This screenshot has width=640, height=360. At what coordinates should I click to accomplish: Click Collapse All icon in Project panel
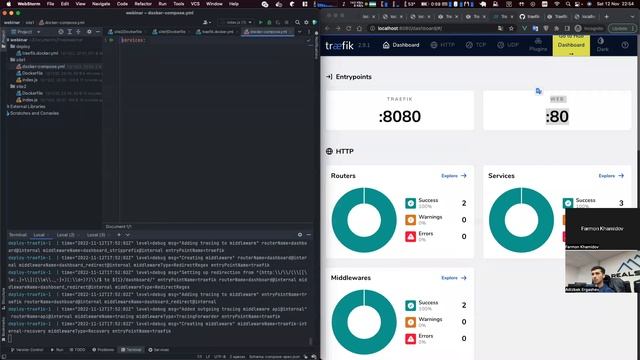78,31
